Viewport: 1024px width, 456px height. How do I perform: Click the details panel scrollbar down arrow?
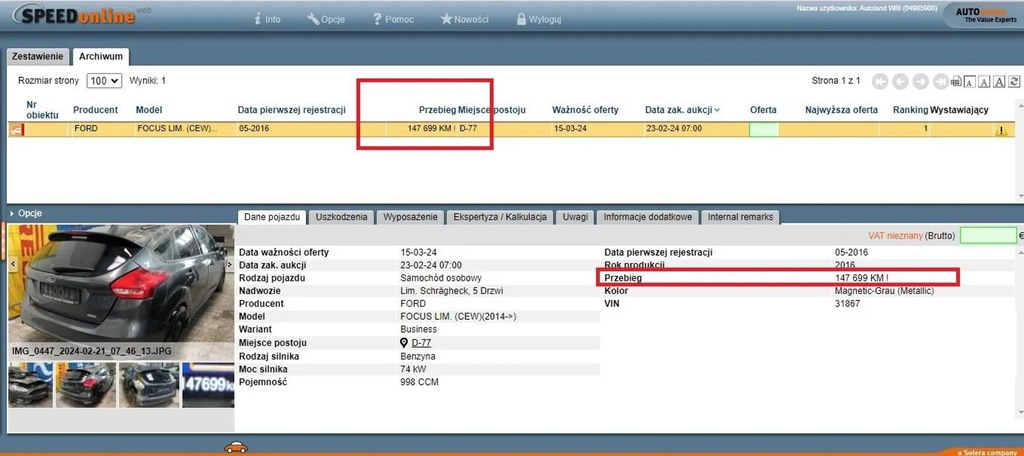click(x=1020, y=412)
